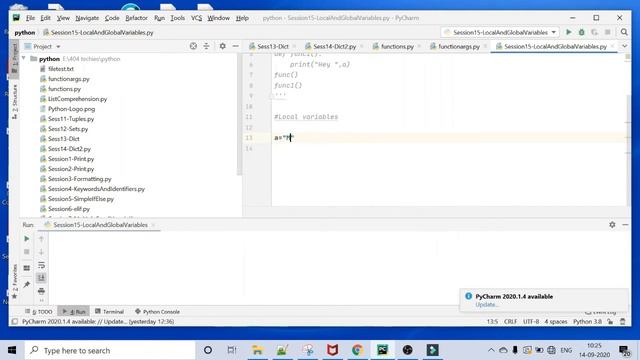Run the current configuration with green play button
Image resolution: width=640 pixels, height=360 pixels.
tap(569, 32)
